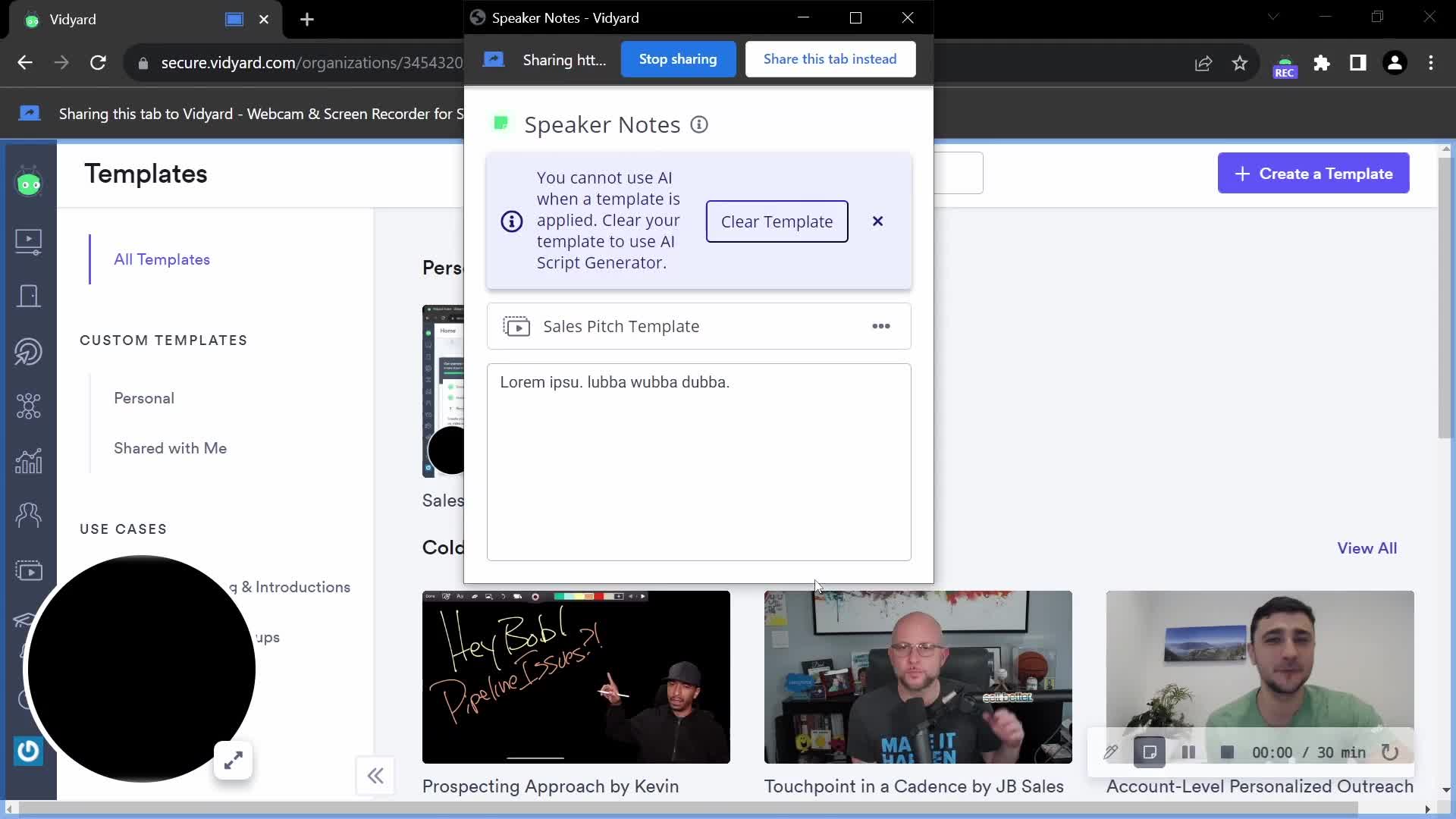Screen dimensions: 1456x819
Task: Click Create a Template button
Action: pyautogui.click(x=1313, y=174)
